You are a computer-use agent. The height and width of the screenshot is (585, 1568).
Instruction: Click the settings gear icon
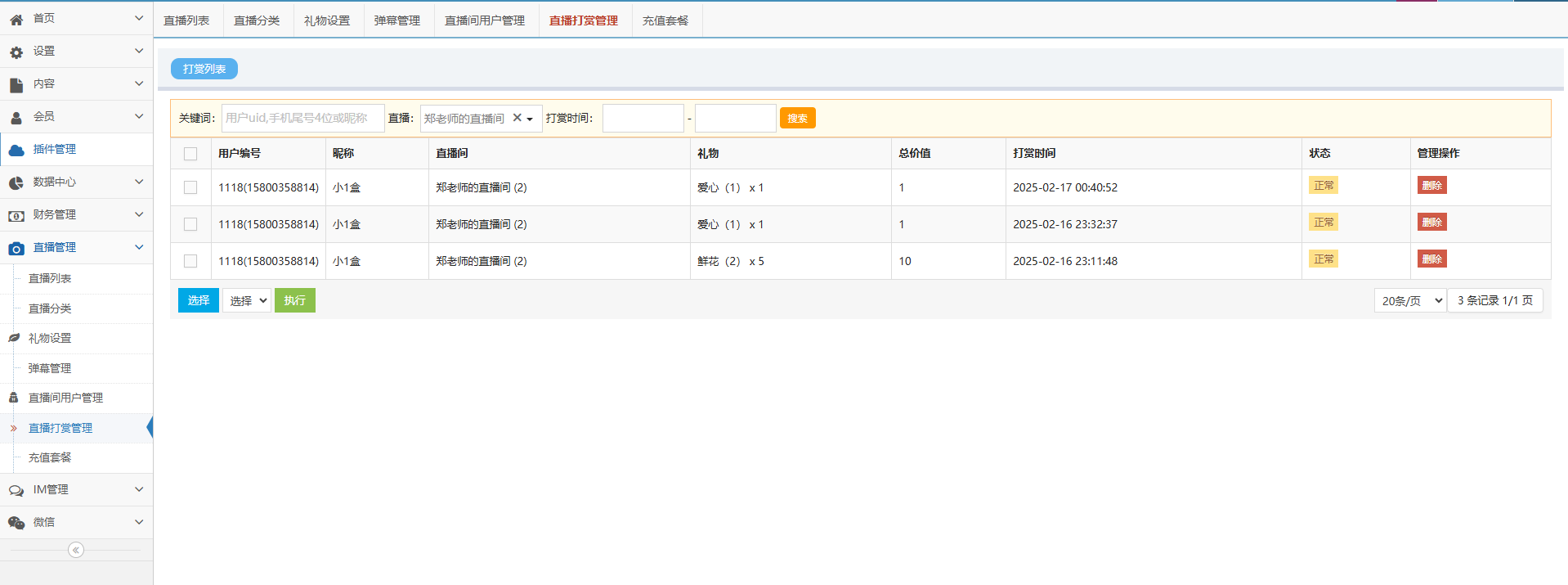pos(16,52)
